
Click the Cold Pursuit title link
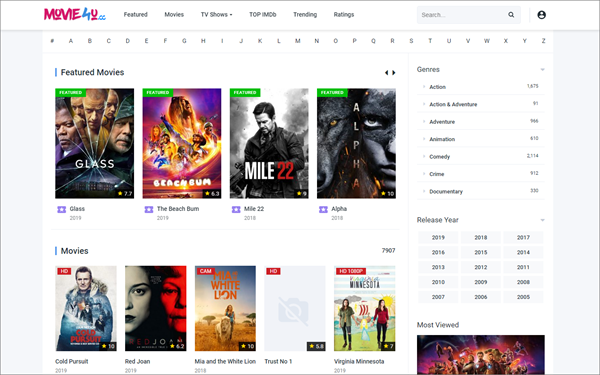(x=72, y=361)
